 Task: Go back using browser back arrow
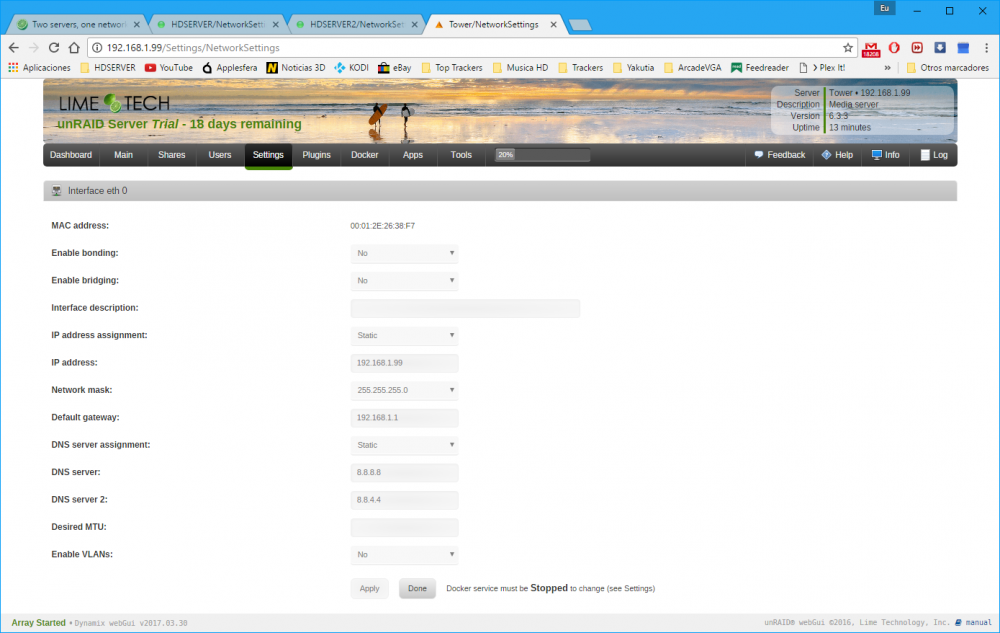pos(14,48)
